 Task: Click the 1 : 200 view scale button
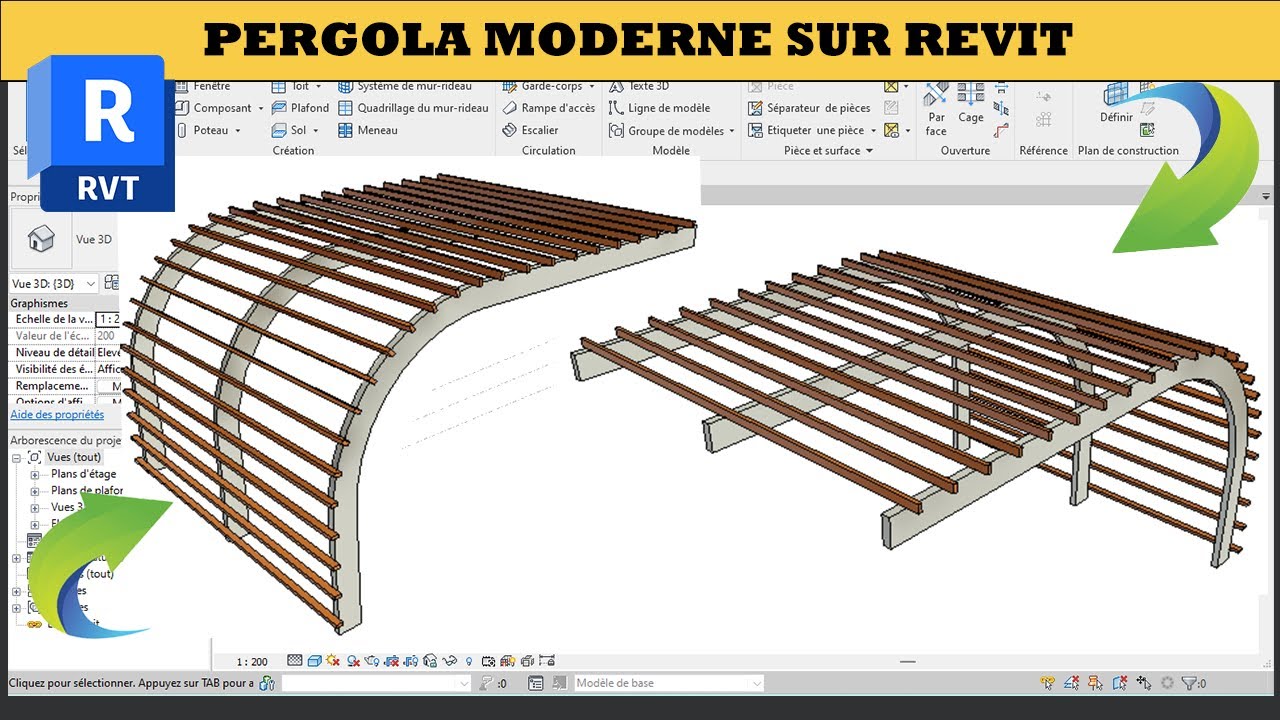[x=252, y=662]
